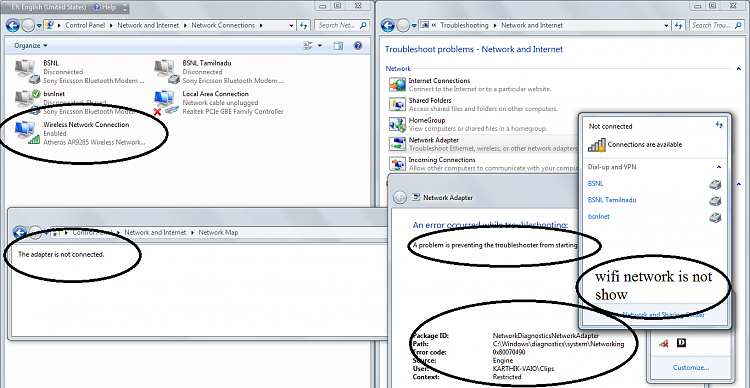Click the Search Troubleshooting field

pyautogui.click(x=717, y=25)
